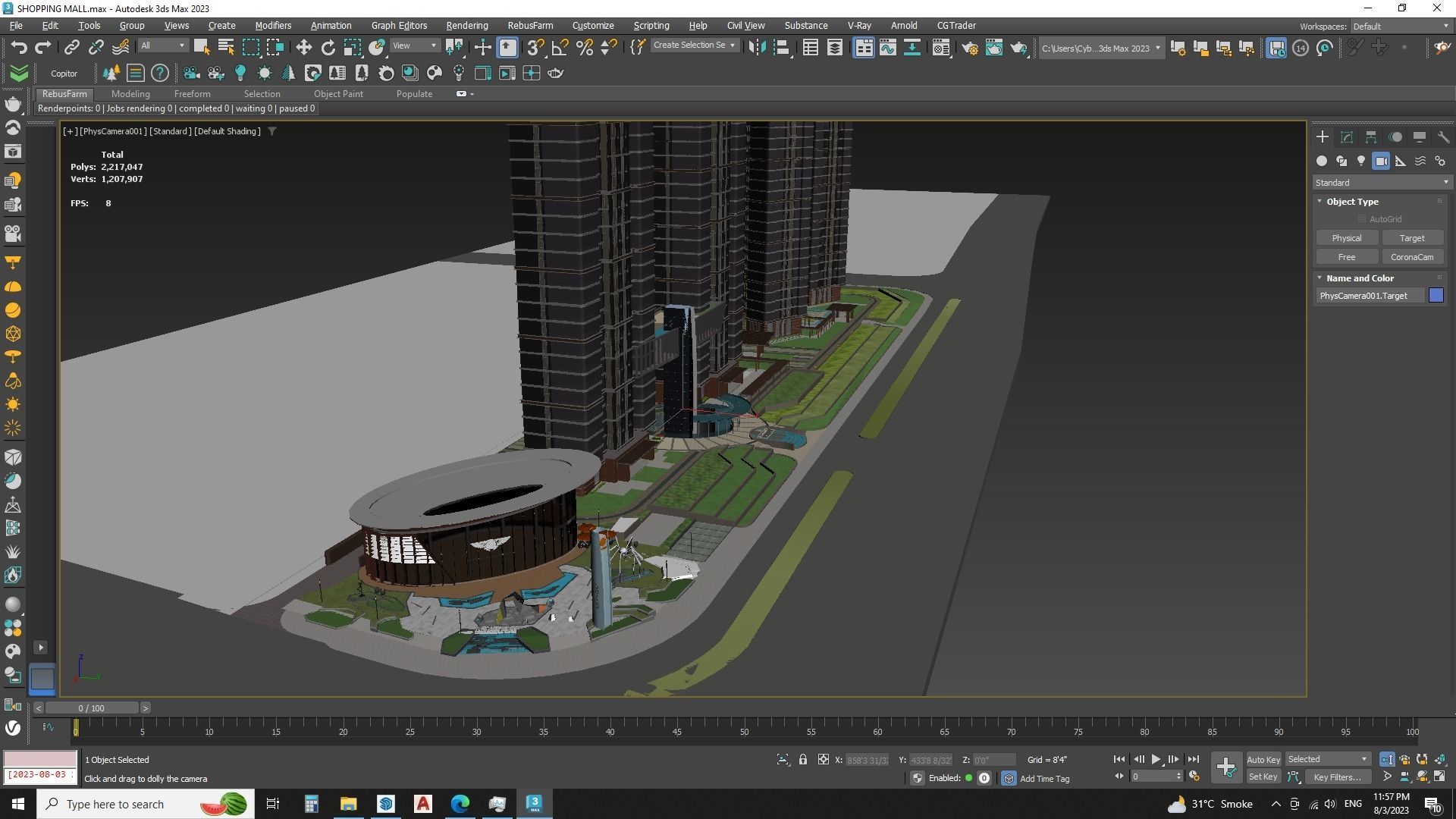Play the animation
This screenshot has height=819, width=1456.
tap(1156, 759)
